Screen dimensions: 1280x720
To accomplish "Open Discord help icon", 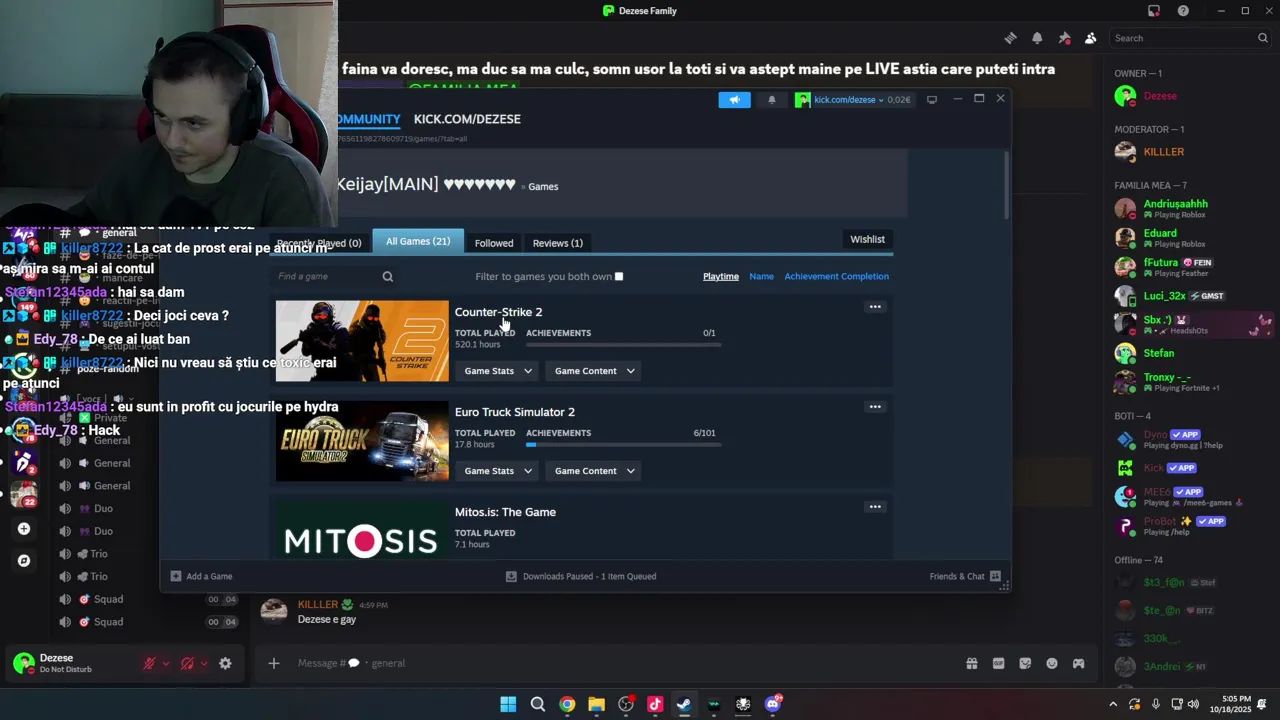I will [1183, 11].
